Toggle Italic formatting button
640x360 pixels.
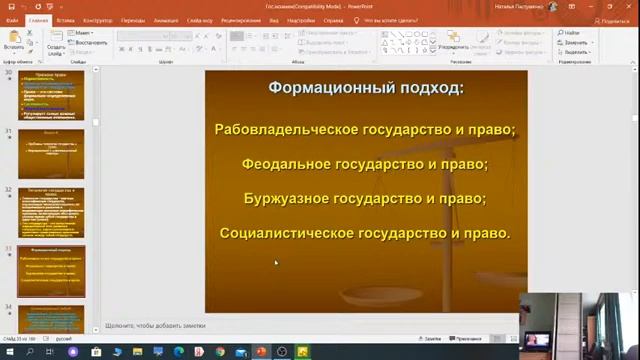131,49
